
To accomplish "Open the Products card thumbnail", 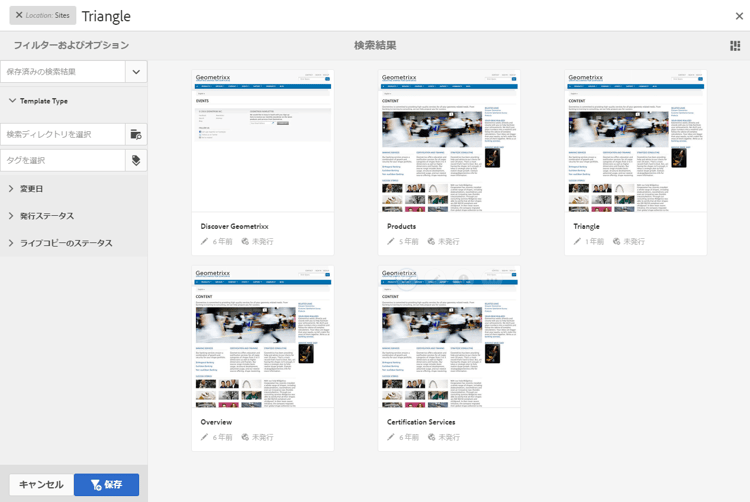I will [449, 141].
